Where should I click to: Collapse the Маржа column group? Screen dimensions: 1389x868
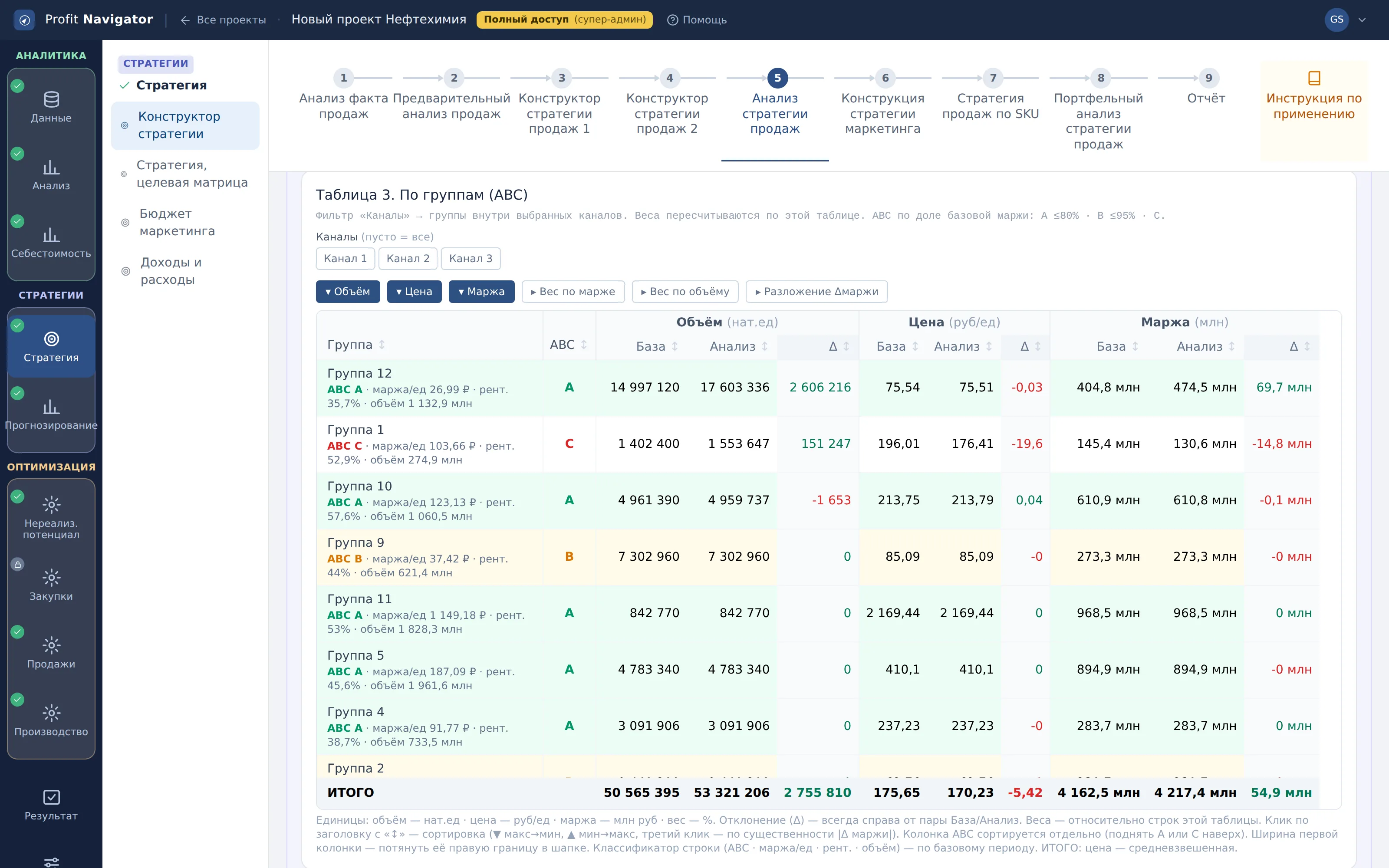coord(481,291)
